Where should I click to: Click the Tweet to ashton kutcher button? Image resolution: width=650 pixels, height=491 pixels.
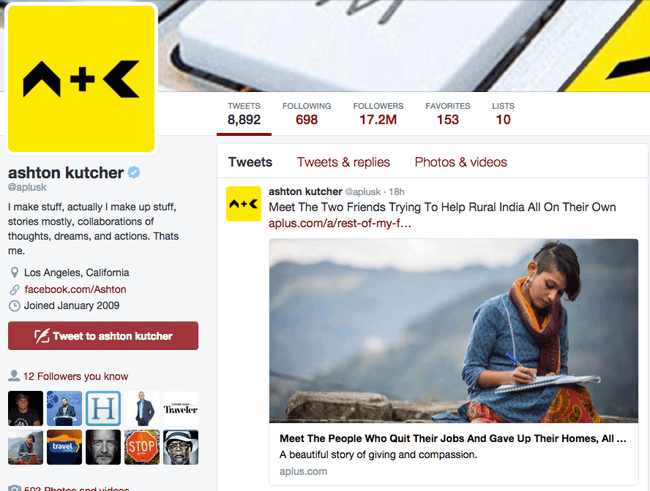coord(103,335)
